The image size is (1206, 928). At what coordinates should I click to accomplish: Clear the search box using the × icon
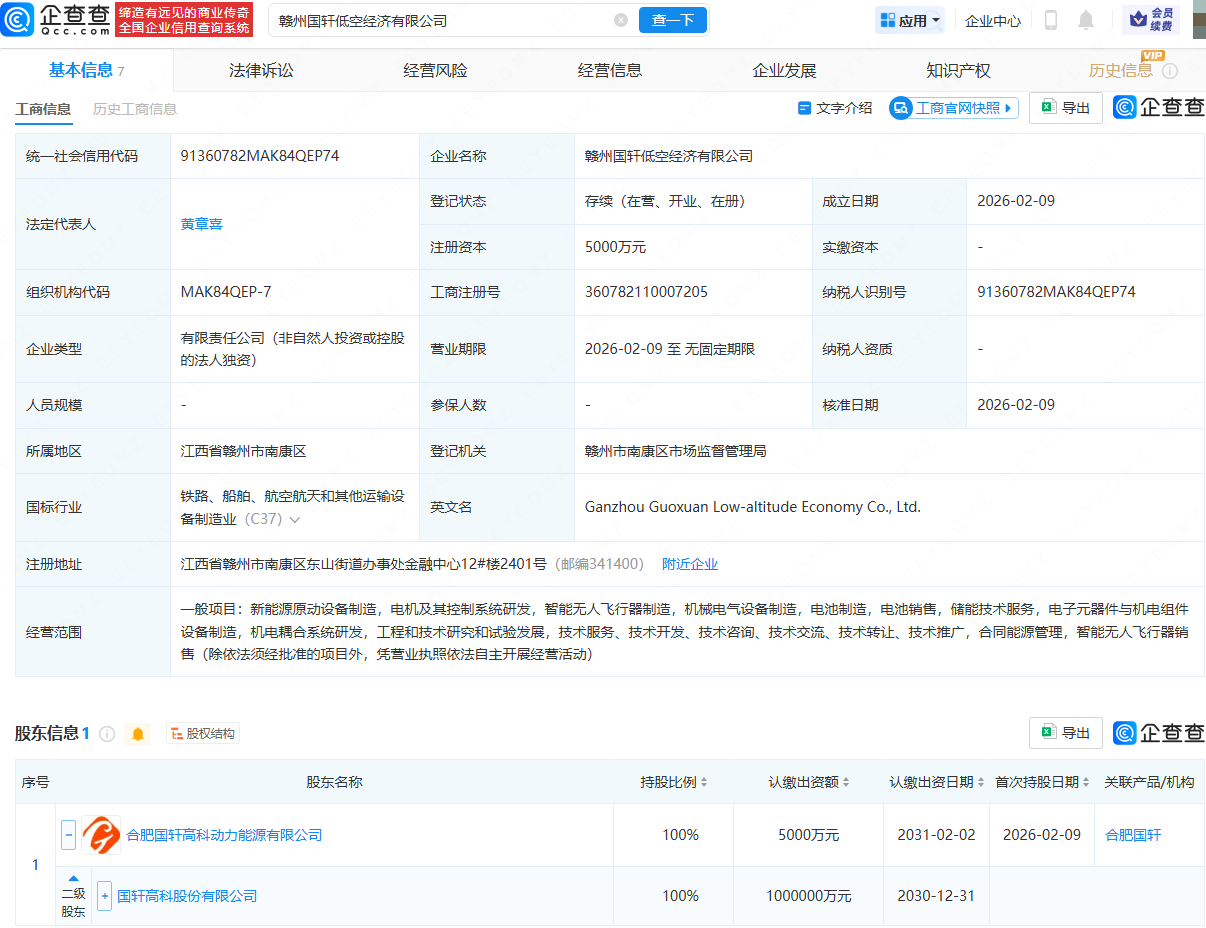pos(621,20)
